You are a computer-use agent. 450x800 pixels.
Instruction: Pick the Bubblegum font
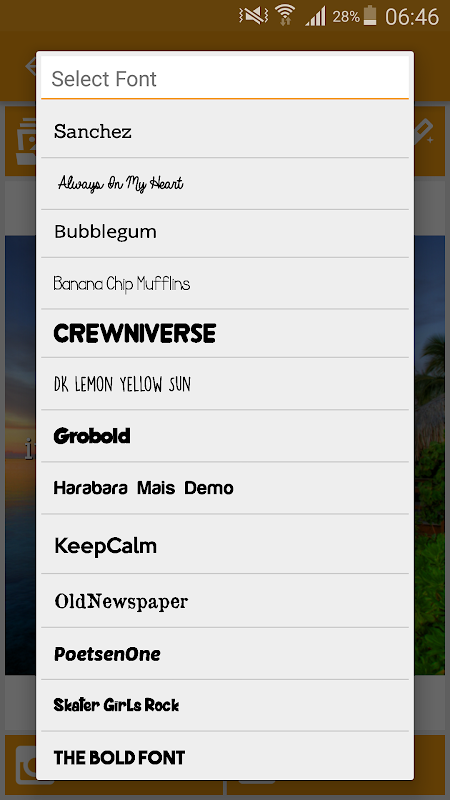coord(225,233)
